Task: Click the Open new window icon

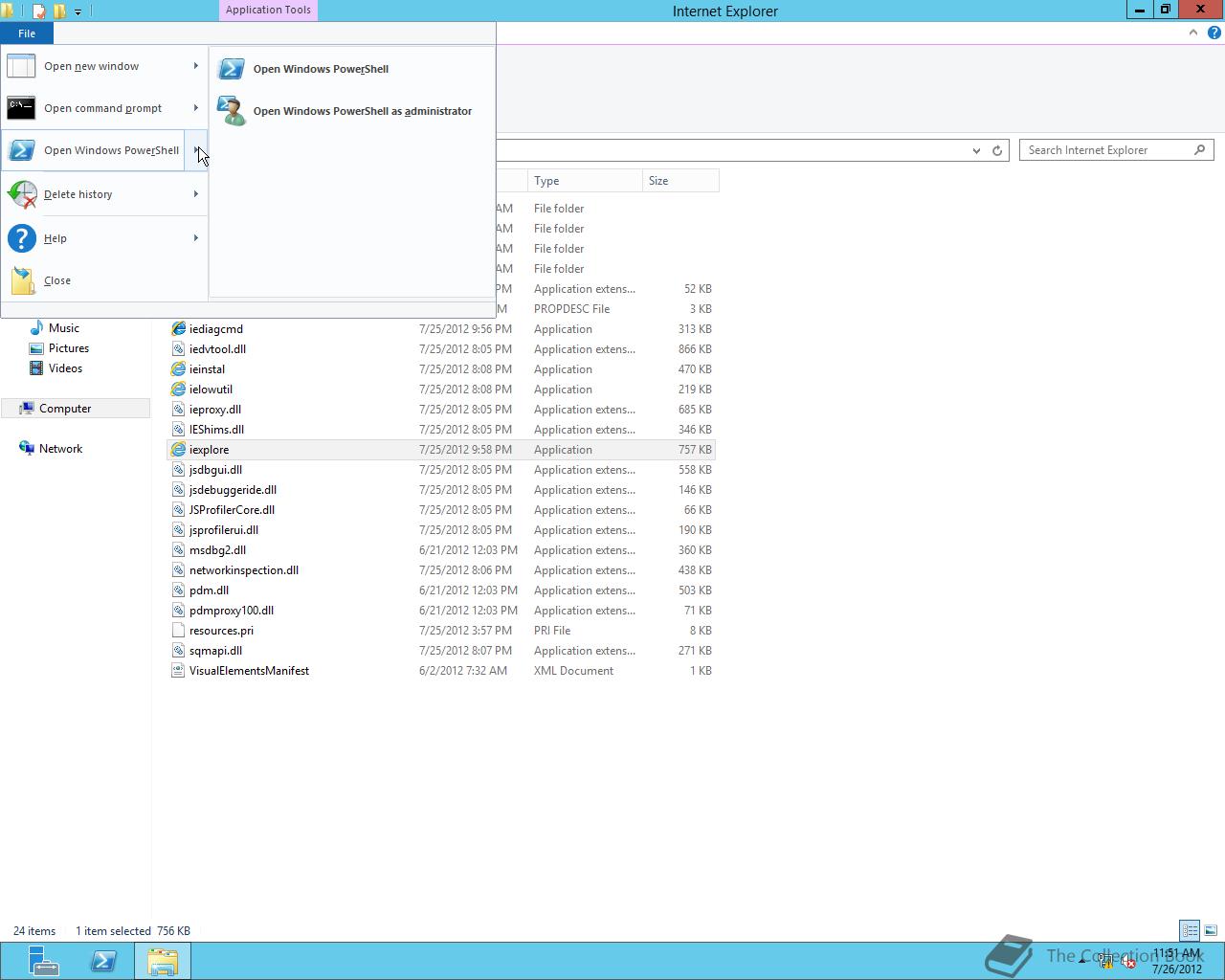Action: point(21,66)
